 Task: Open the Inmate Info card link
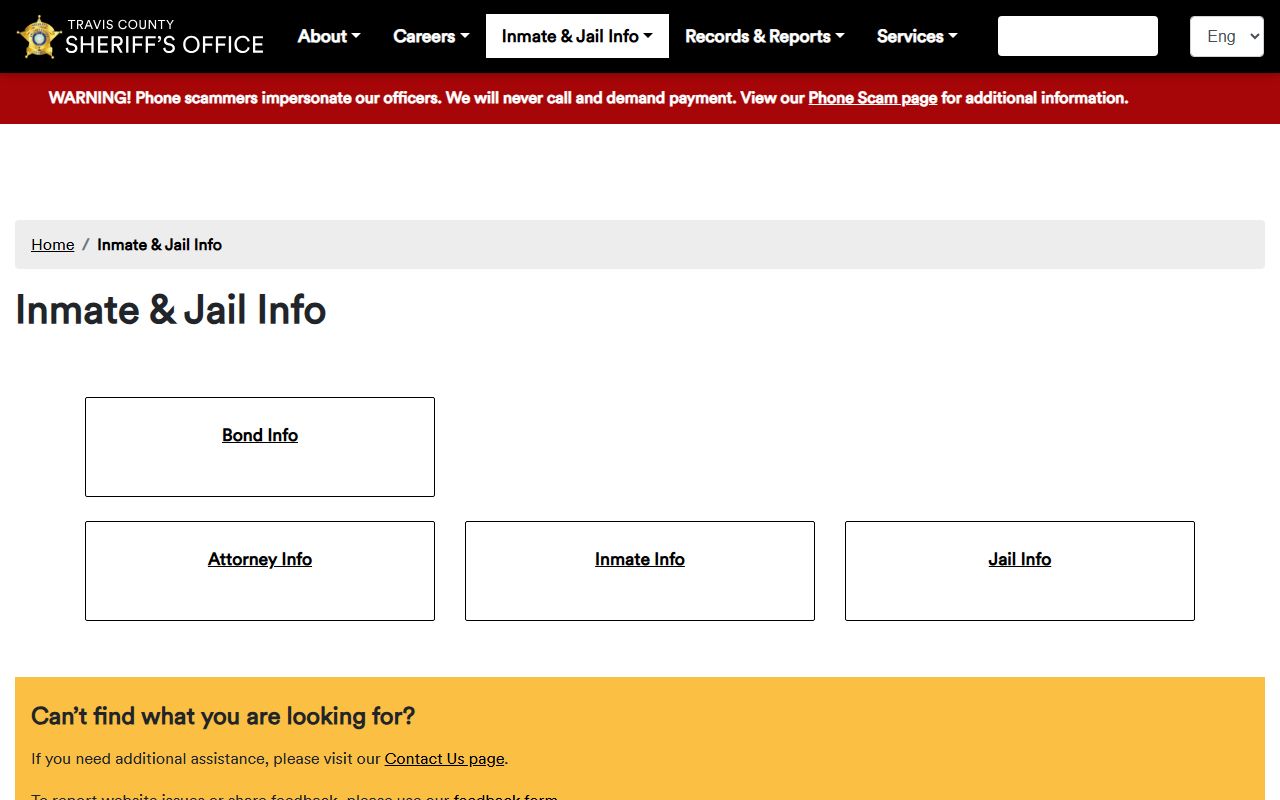(x=640, y=560)
